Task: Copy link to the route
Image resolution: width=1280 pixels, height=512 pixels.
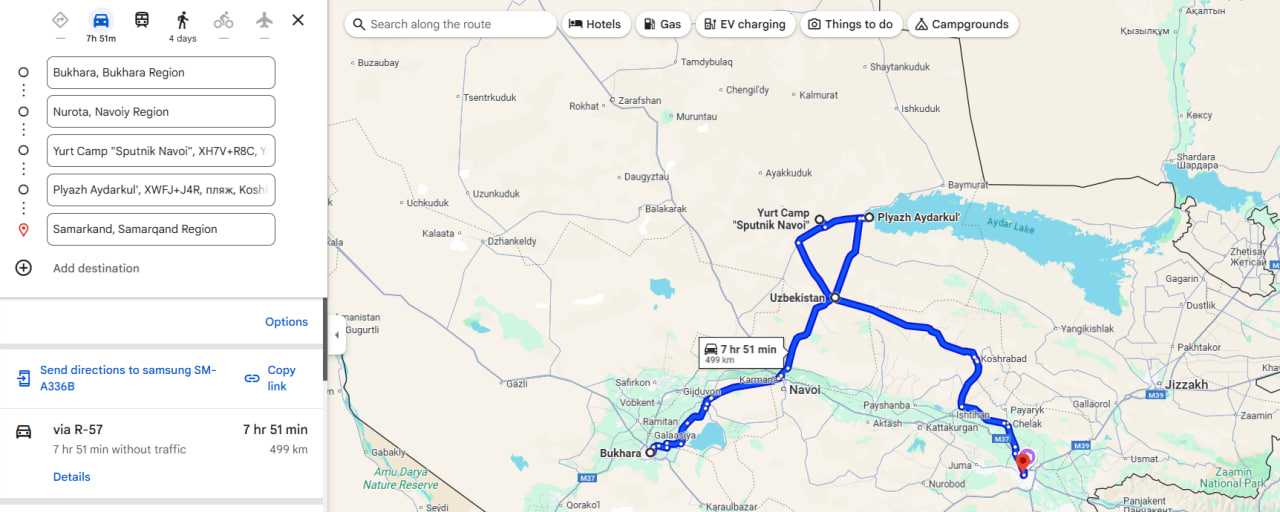Action: point(270,378)
